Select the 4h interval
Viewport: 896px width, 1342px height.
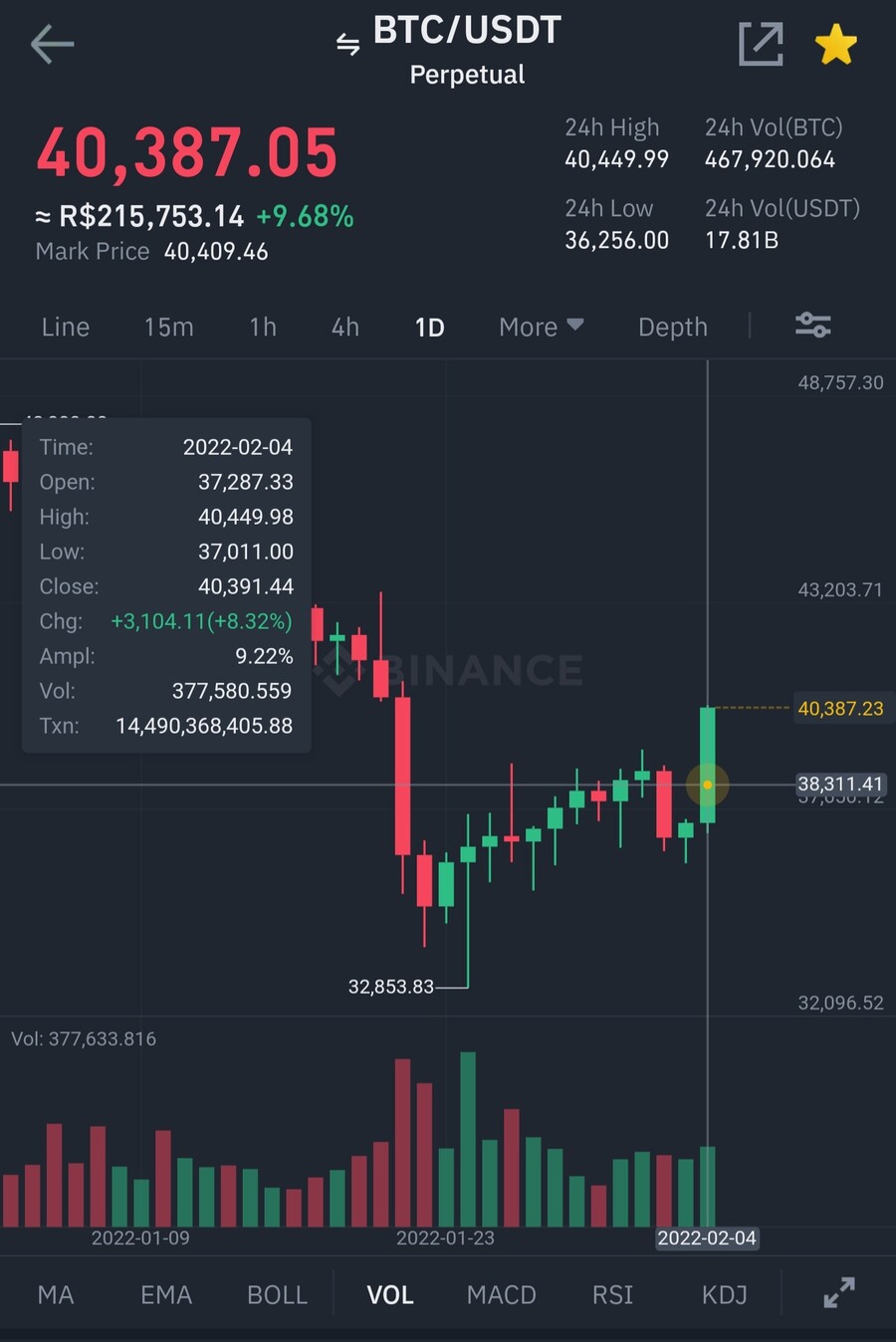click(x=345, y=327)
